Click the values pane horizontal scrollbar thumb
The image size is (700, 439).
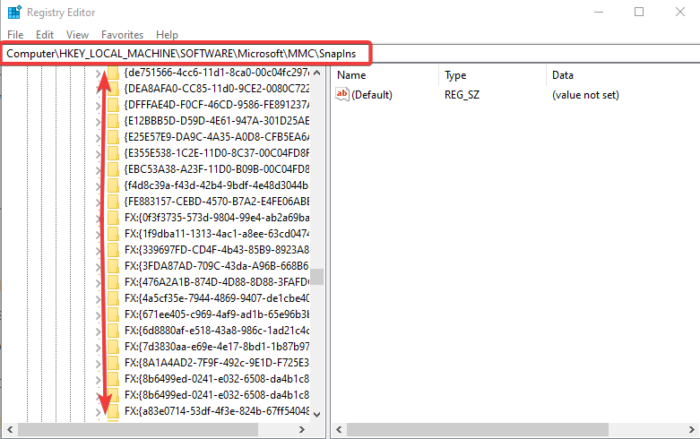pyautogui.click(x=478, y=430)
